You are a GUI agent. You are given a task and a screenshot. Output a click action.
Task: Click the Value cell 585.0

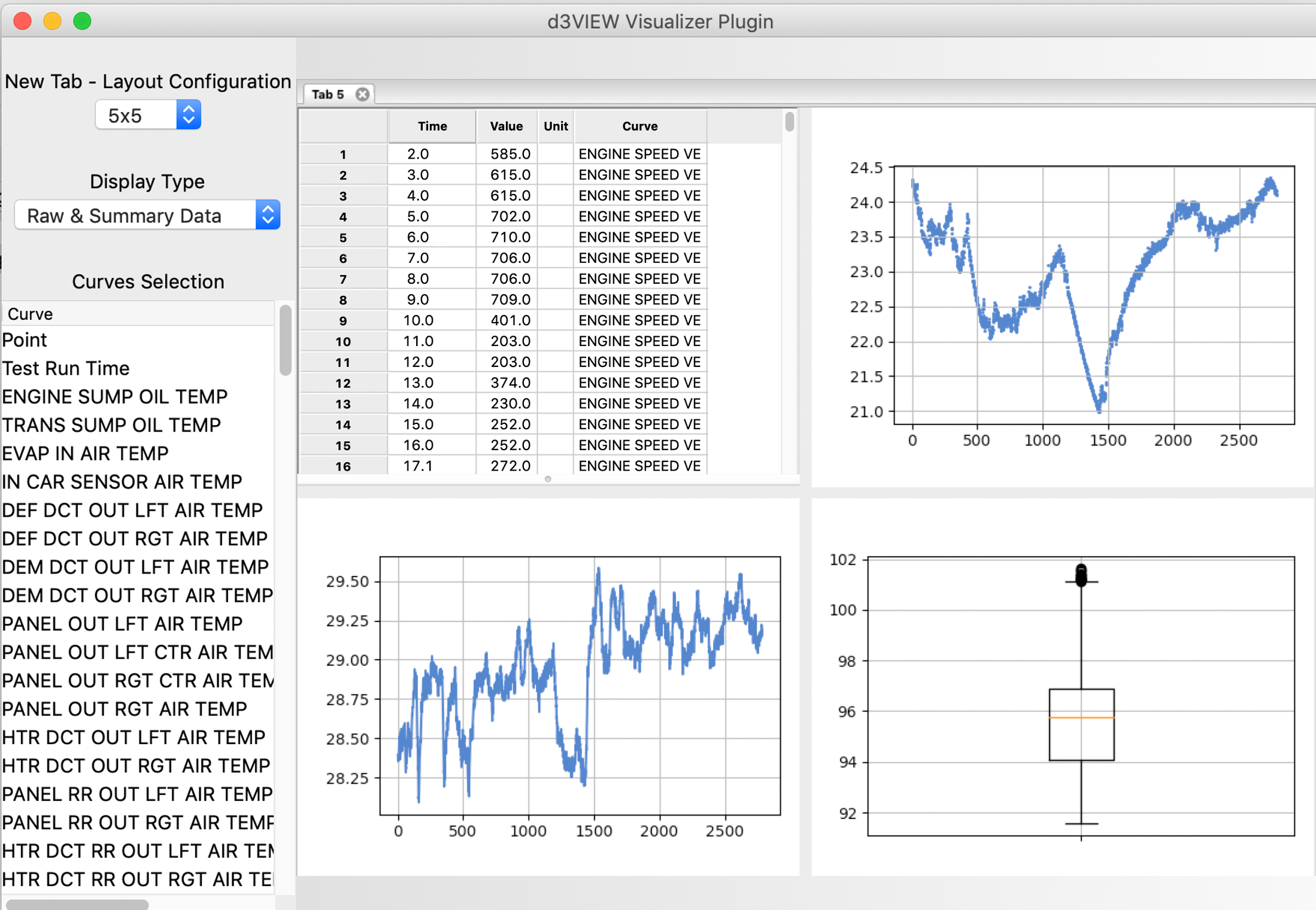[507, 154]
